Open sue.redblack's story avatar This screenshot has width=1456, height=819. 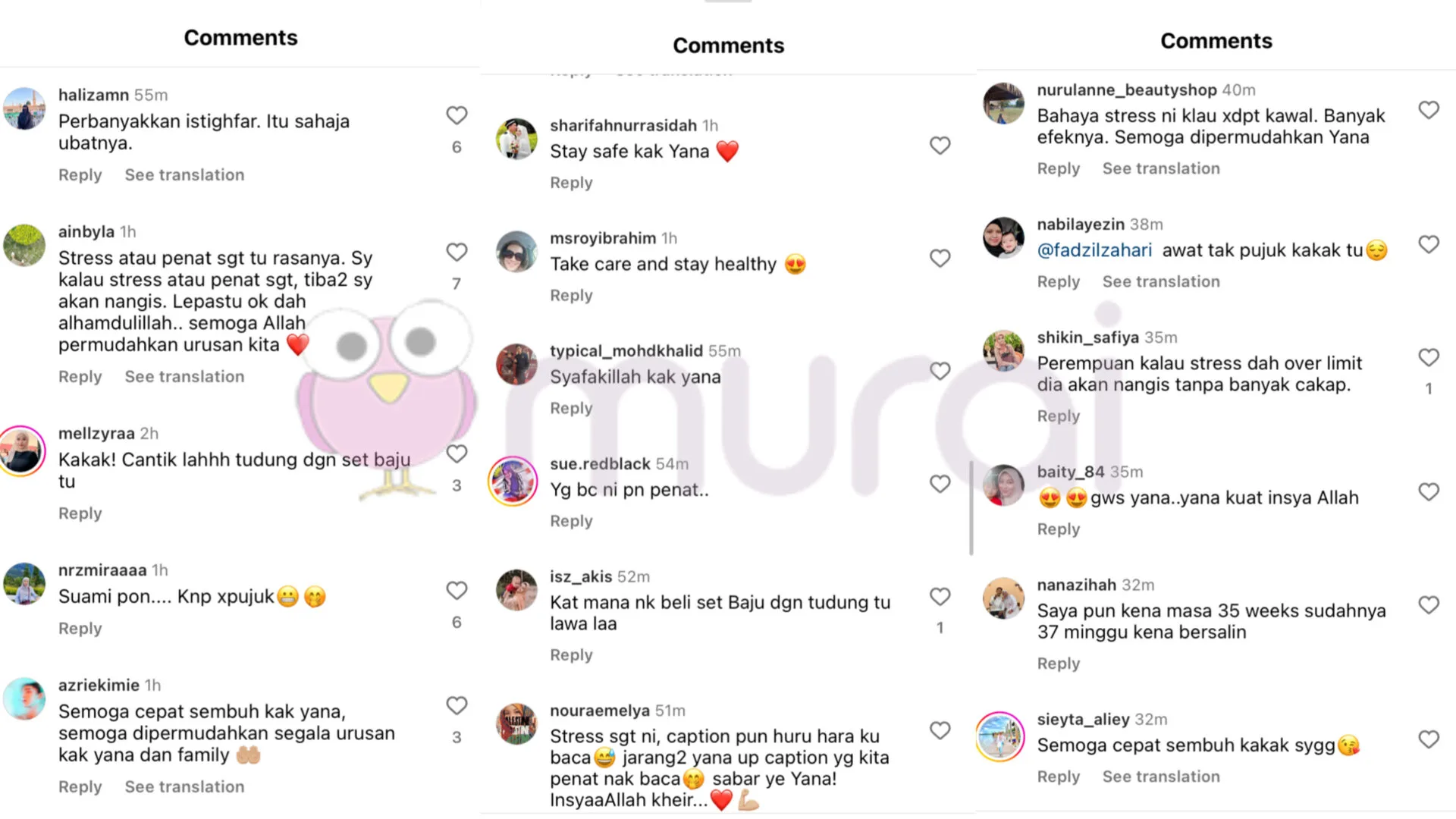coord(513,482)
